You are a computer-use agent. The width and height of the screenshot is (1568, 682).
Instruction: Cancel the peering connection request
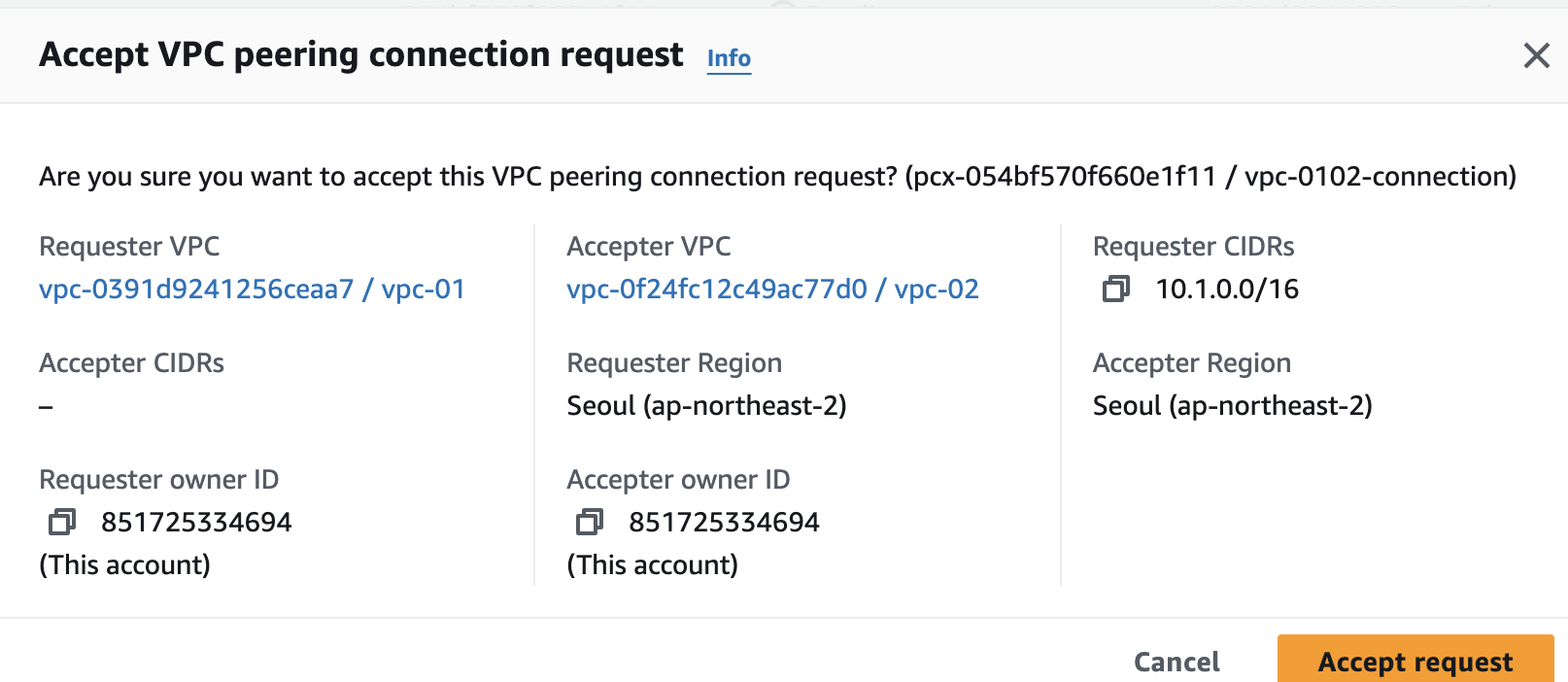tap(1176, 662)
